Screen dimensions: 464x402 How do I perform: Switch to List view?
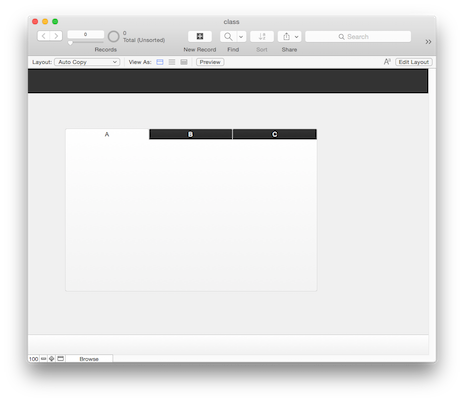tap(172, 62)
